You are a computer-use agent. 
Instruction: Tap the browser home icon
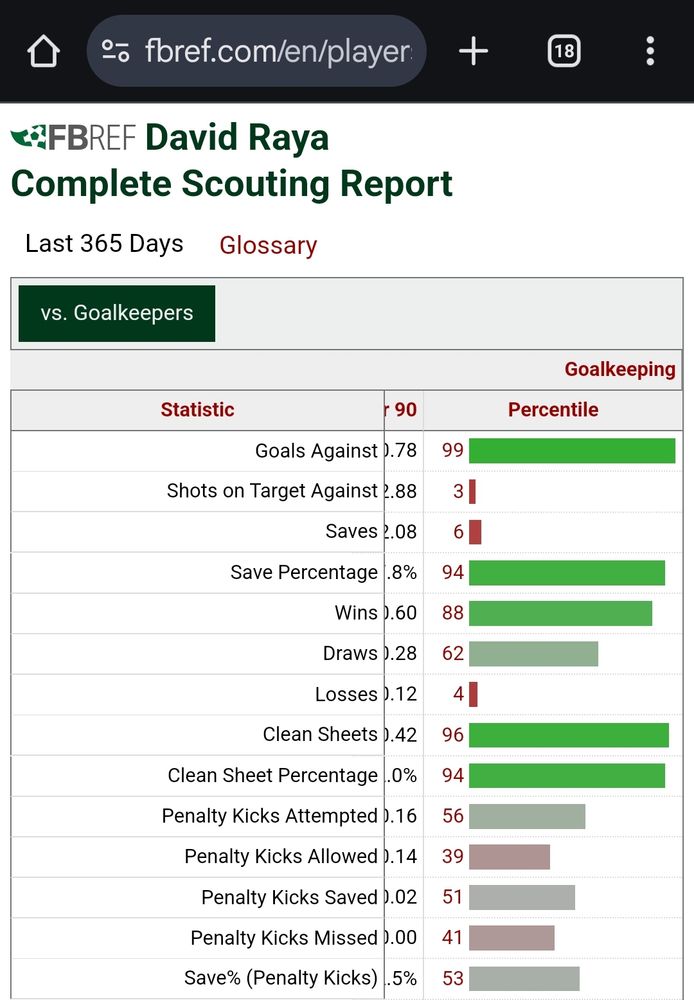point(44,51)
